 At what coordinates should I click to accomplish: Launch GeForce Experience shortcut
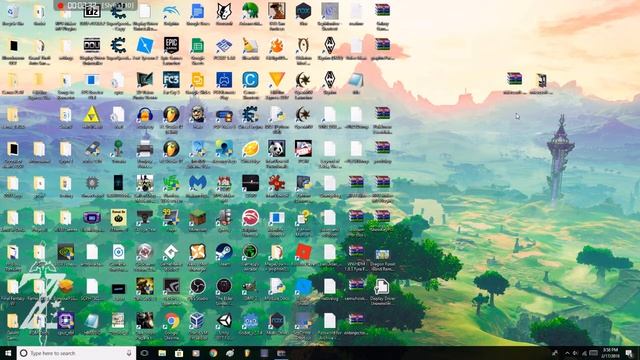171,287
